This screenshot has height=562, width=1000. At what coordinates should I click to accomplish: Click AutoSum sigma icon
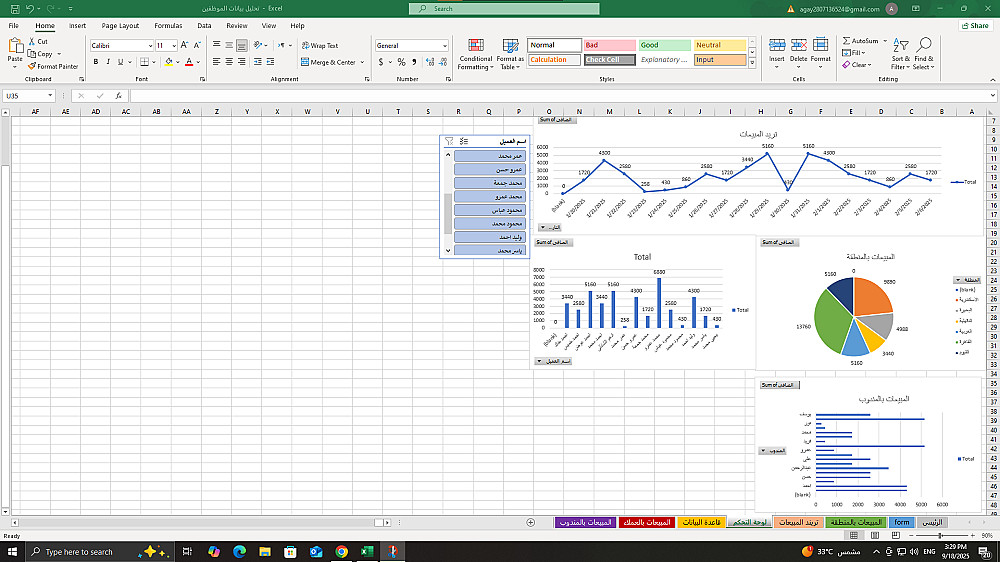[x=846, y=41]
